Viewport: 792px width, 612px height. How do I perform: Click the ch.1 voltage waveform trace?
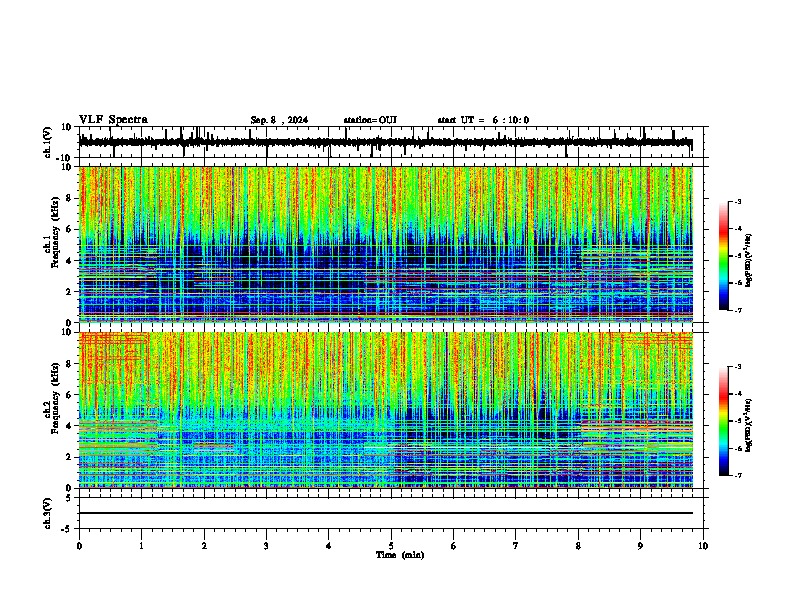(x=386, y=142)
